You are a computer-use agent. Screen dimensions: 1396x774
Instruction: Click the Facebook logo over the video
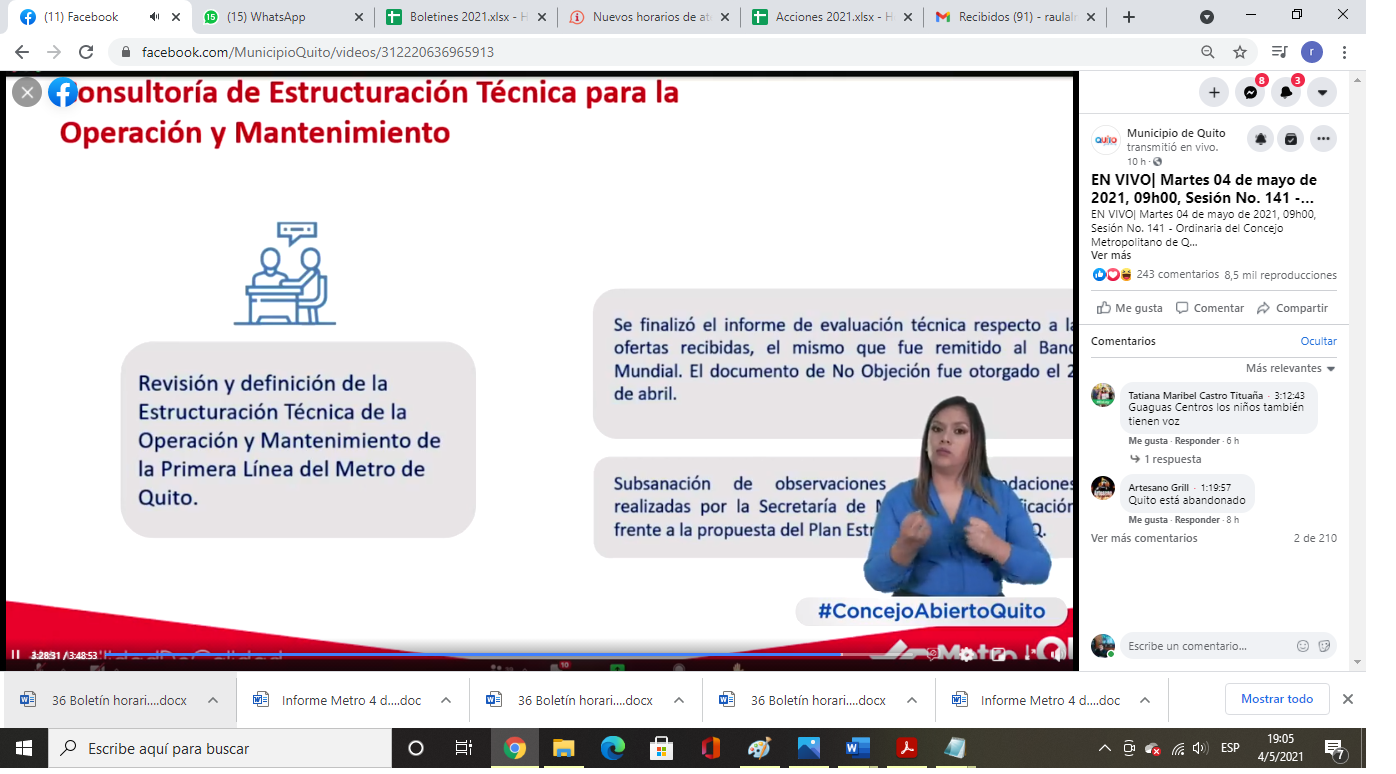(x=63, y=93)
